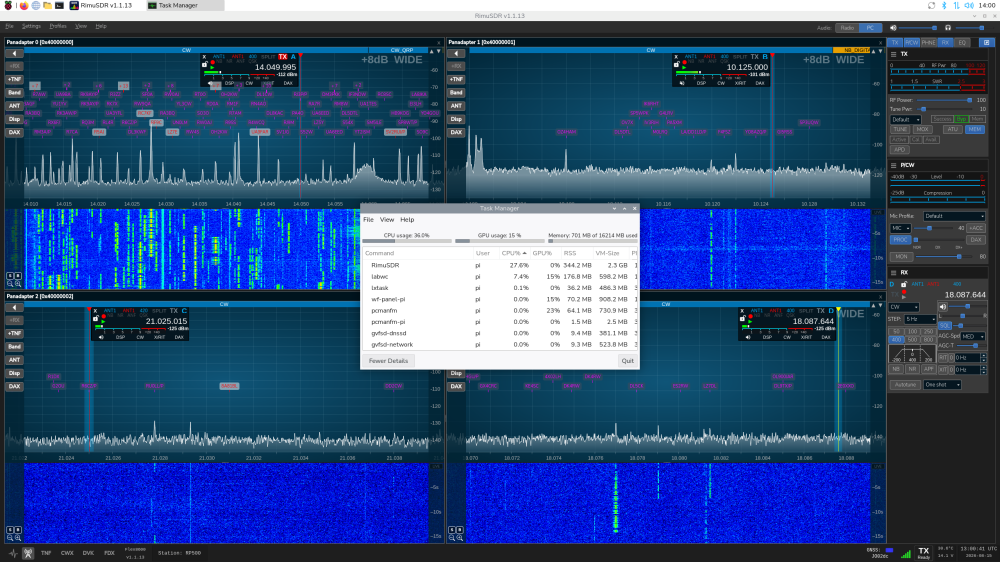Toggle TX indicator on slice B flag
The width and height of the screenshot is (1000, 562).
click(x=754, y=57)
